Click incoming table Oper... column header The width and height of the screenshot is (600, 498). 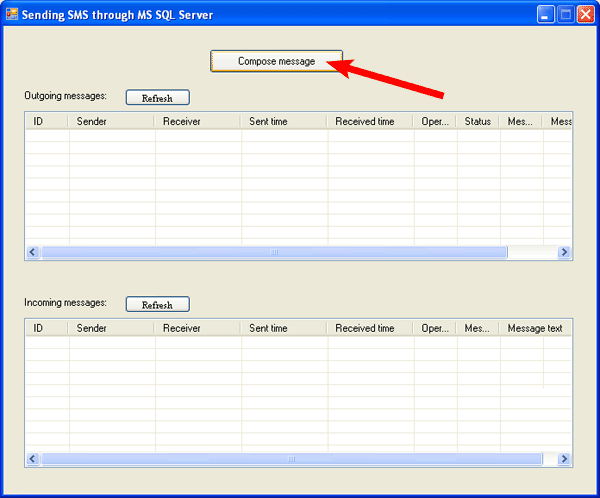pyautogui.click(x=434, y=328)
